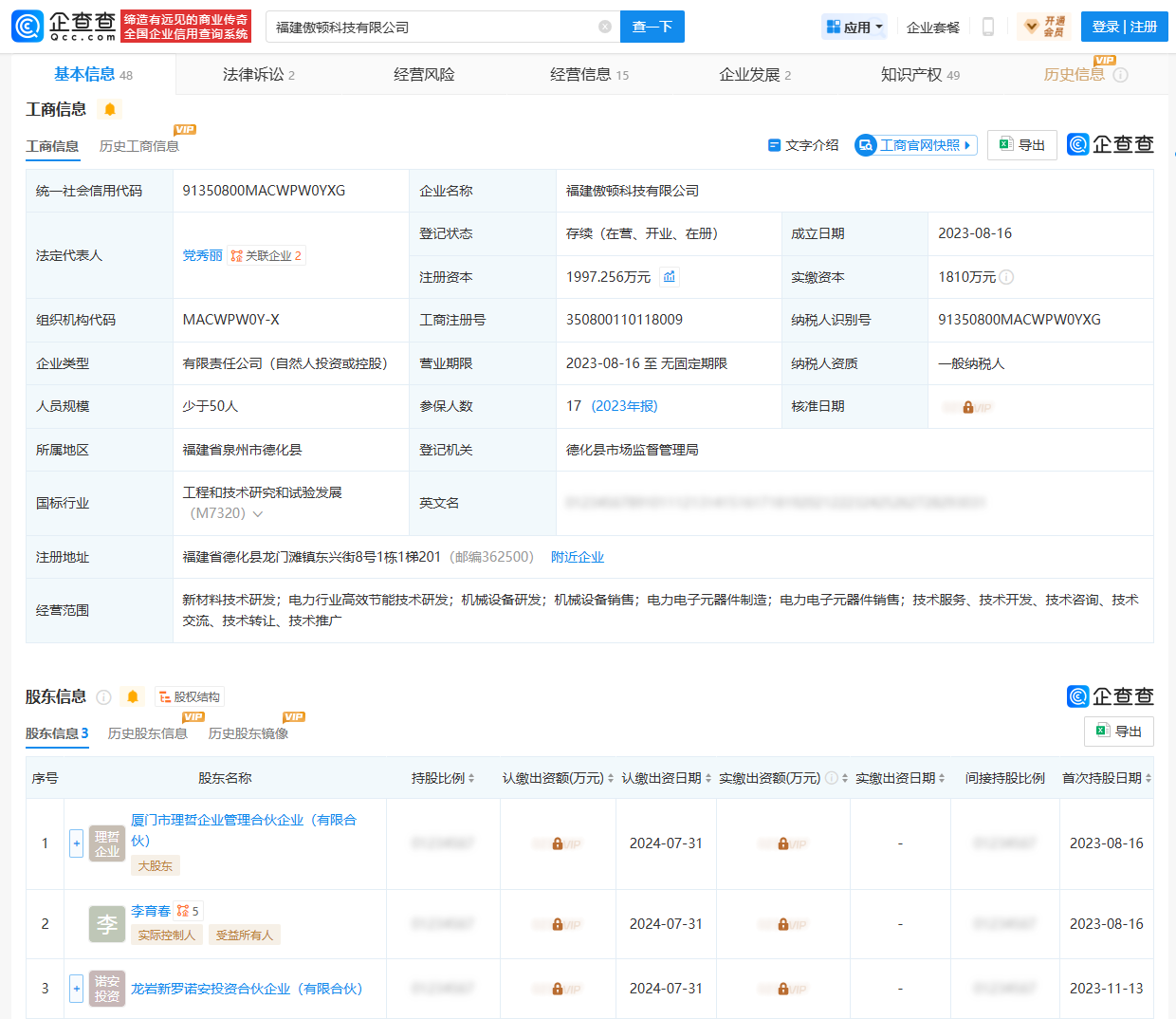Sort by 认缴出资日期 column

(666, 778)
